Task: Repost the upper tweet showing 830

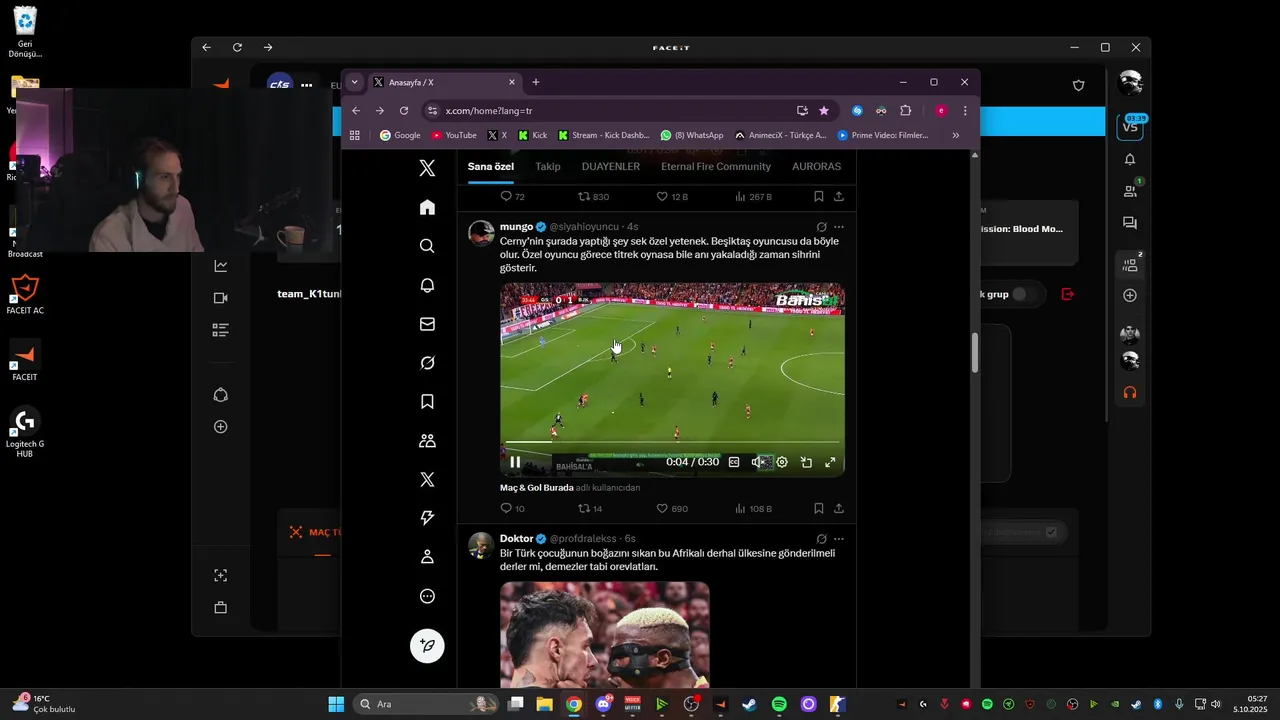Action: pyautogui.click(x=593, y=197)
